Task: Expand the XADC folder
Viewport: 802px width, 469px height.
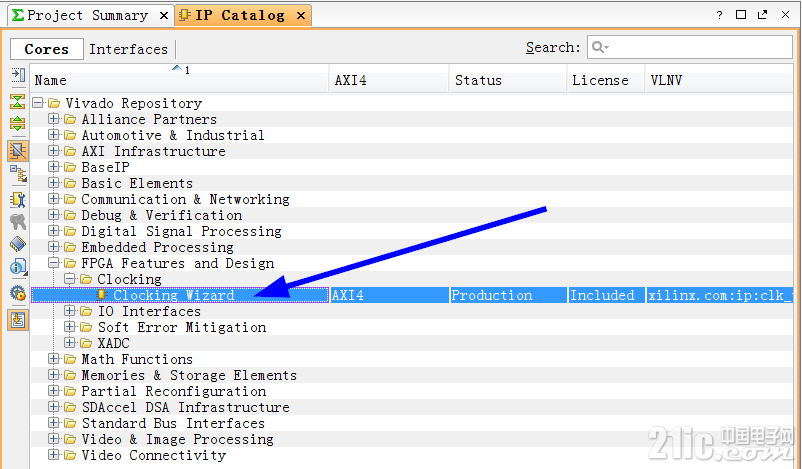Action: pyautogui.click(x=70, y=343)
